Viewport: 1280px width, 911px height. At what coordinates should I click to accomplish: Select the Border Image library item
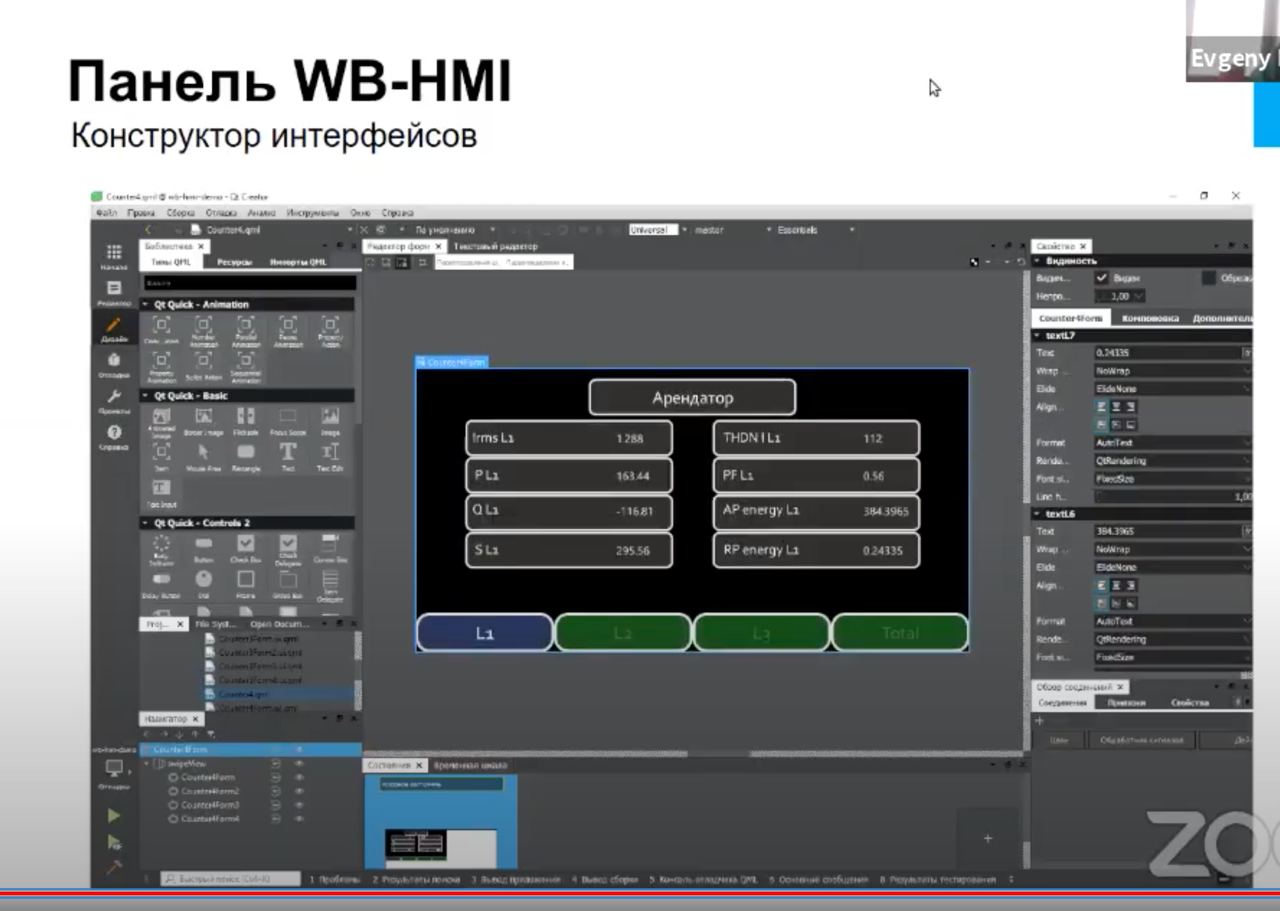203,421
